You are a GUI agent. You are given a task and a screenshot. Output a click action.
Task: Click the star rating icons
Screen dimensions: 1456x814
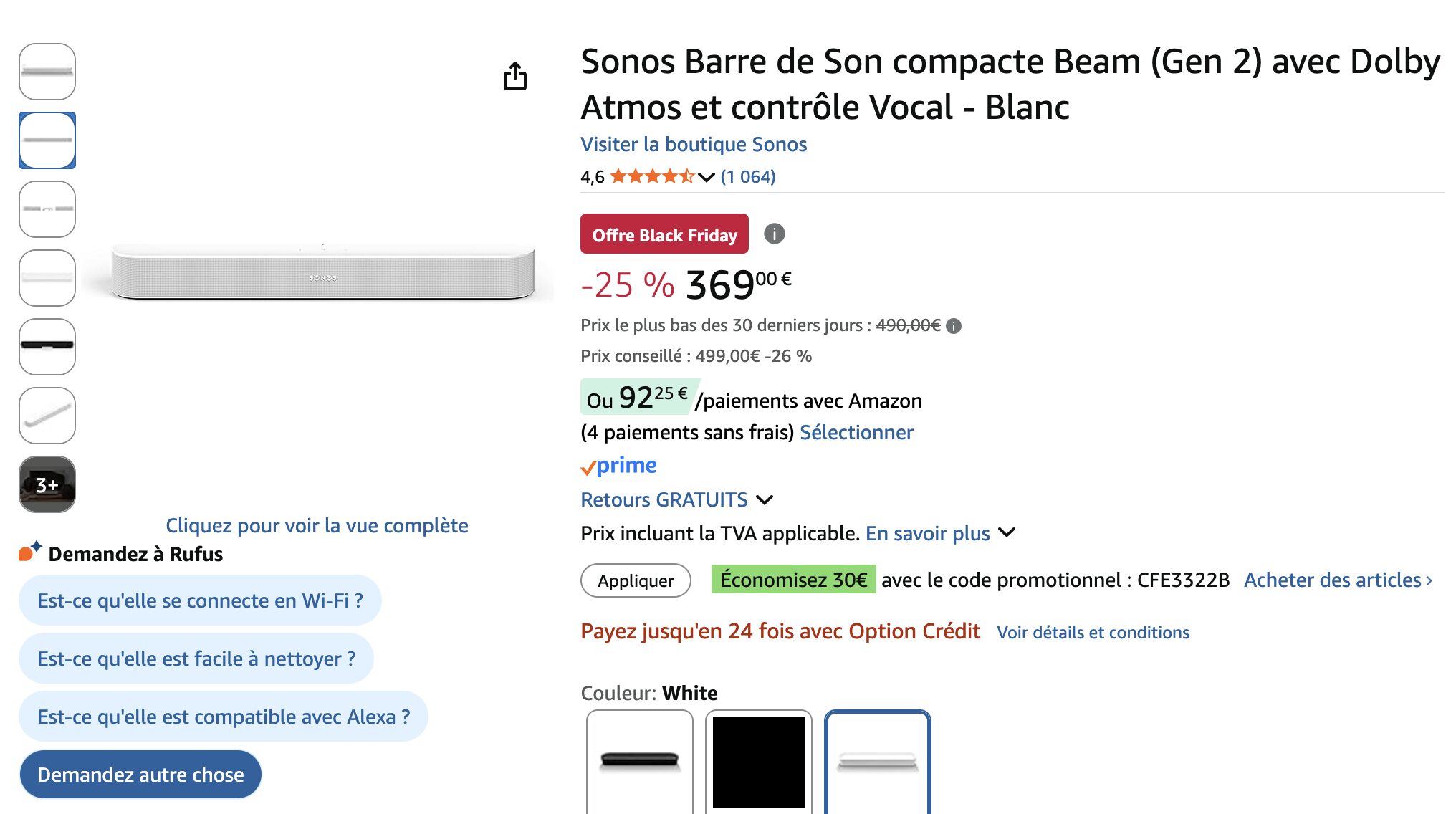click(x=651, y=176)
